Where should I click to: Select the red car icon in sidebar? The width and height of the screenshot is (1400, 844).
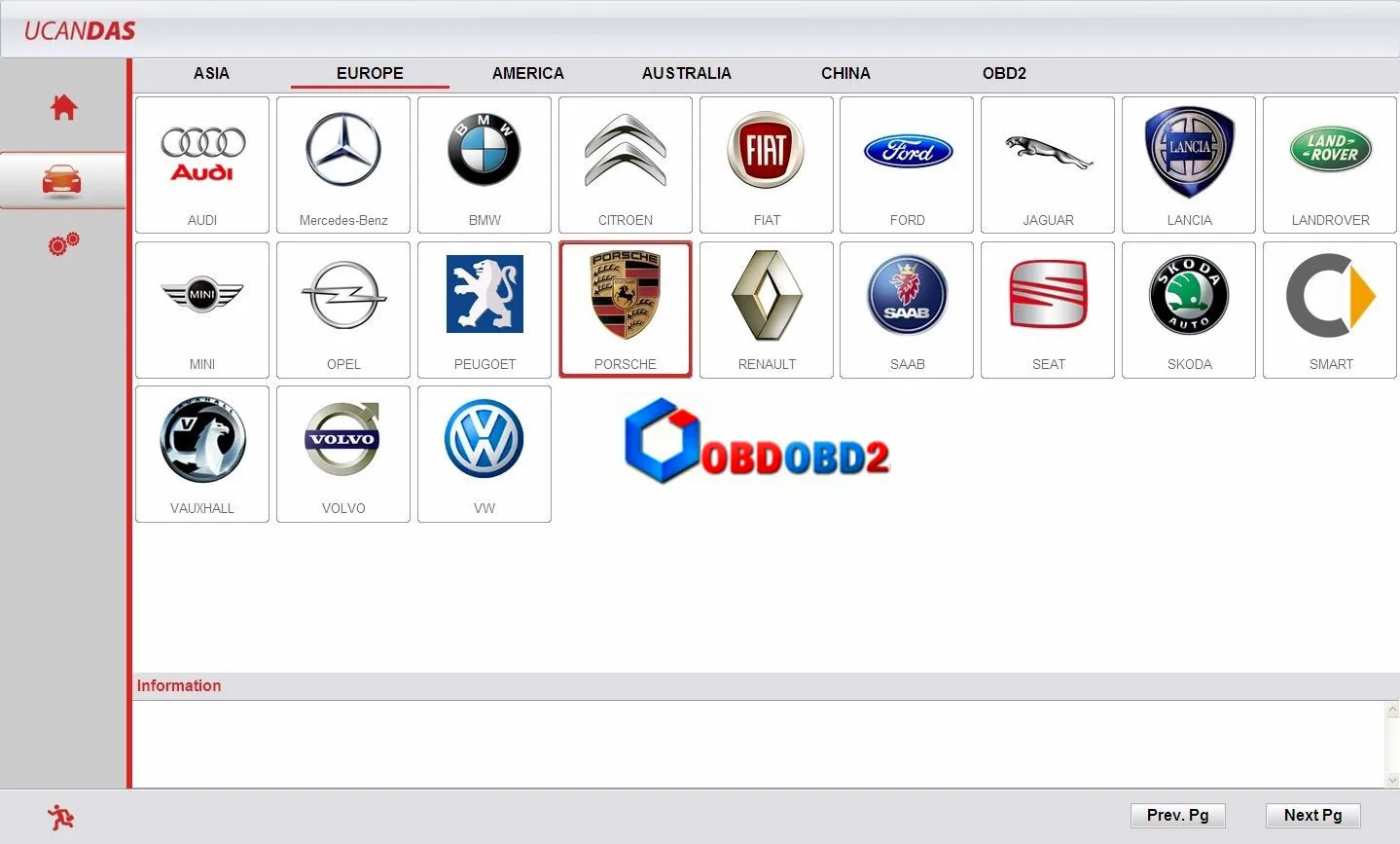62,180
